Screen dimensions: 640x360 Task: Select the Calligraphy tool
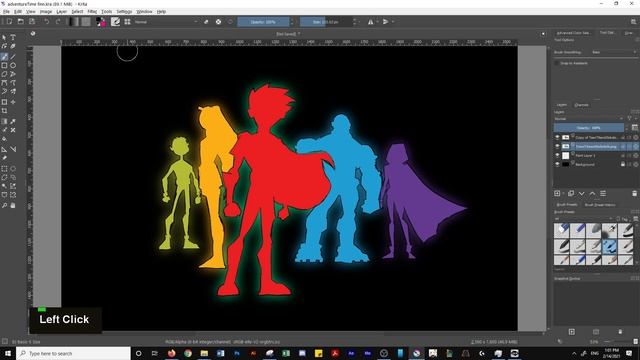(x=13, y=46)
